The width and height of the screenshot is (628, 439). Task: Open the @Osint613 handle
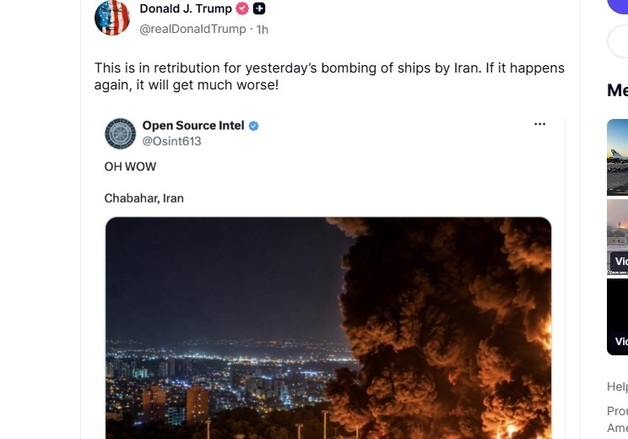pyautogui.click(x=172, y=141)
